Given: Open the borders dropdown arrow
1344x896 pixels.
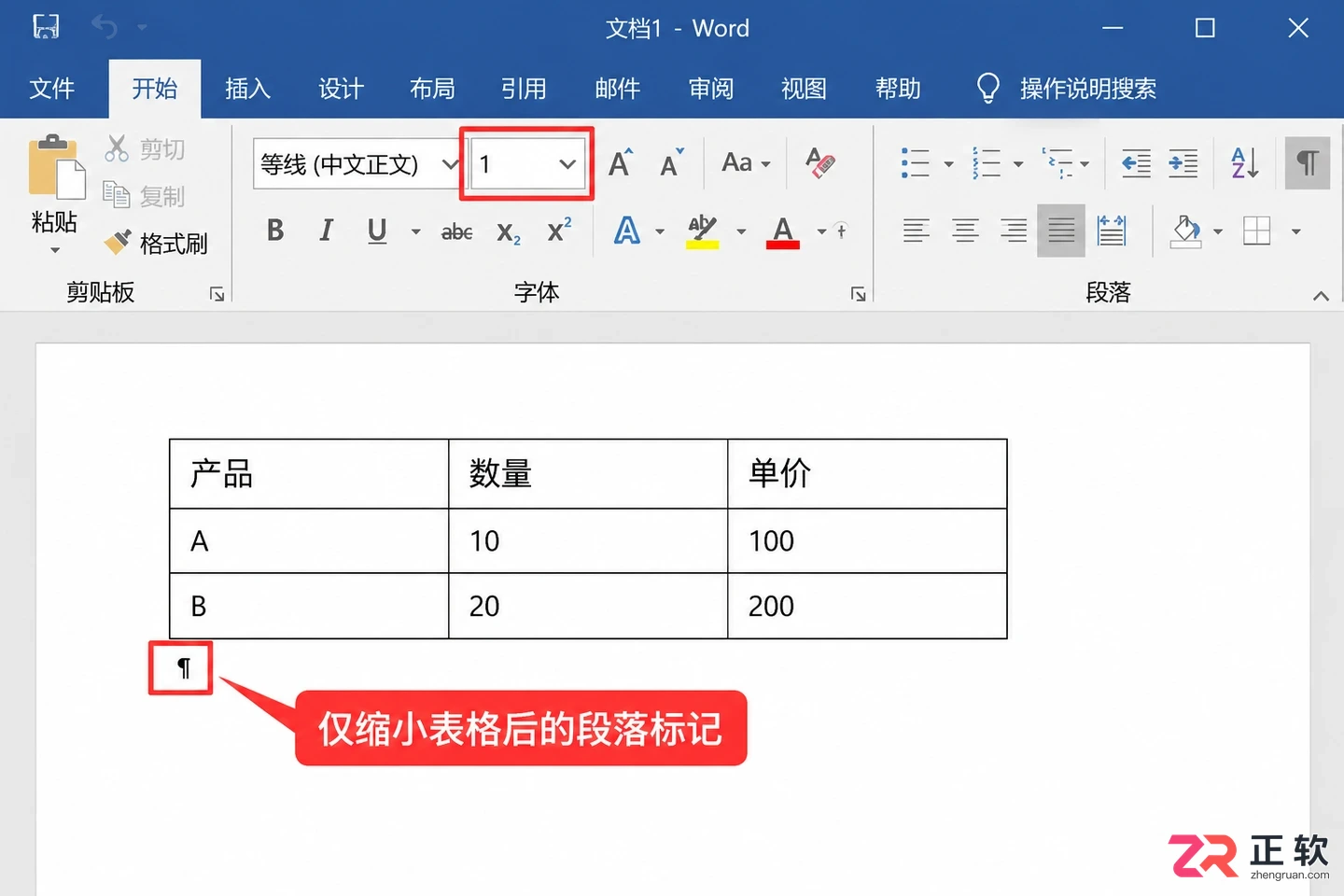Looking at the screenshot, I should pos(1295,231).
